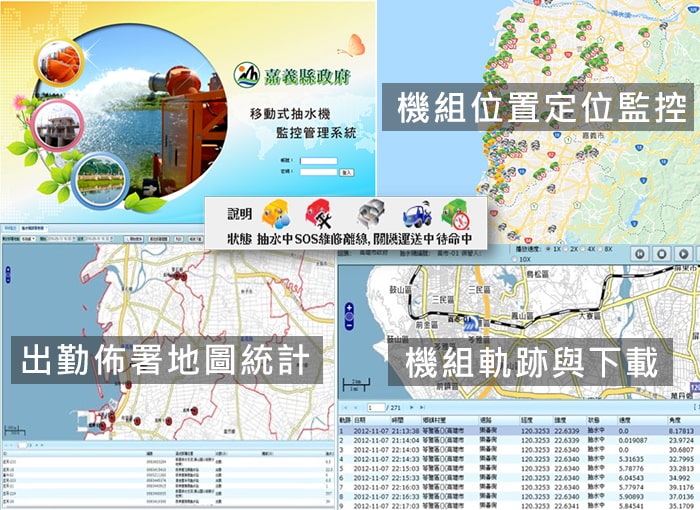Click the blue pump marker on the track route
Viewport: 700px width, 510px height.
471,323
